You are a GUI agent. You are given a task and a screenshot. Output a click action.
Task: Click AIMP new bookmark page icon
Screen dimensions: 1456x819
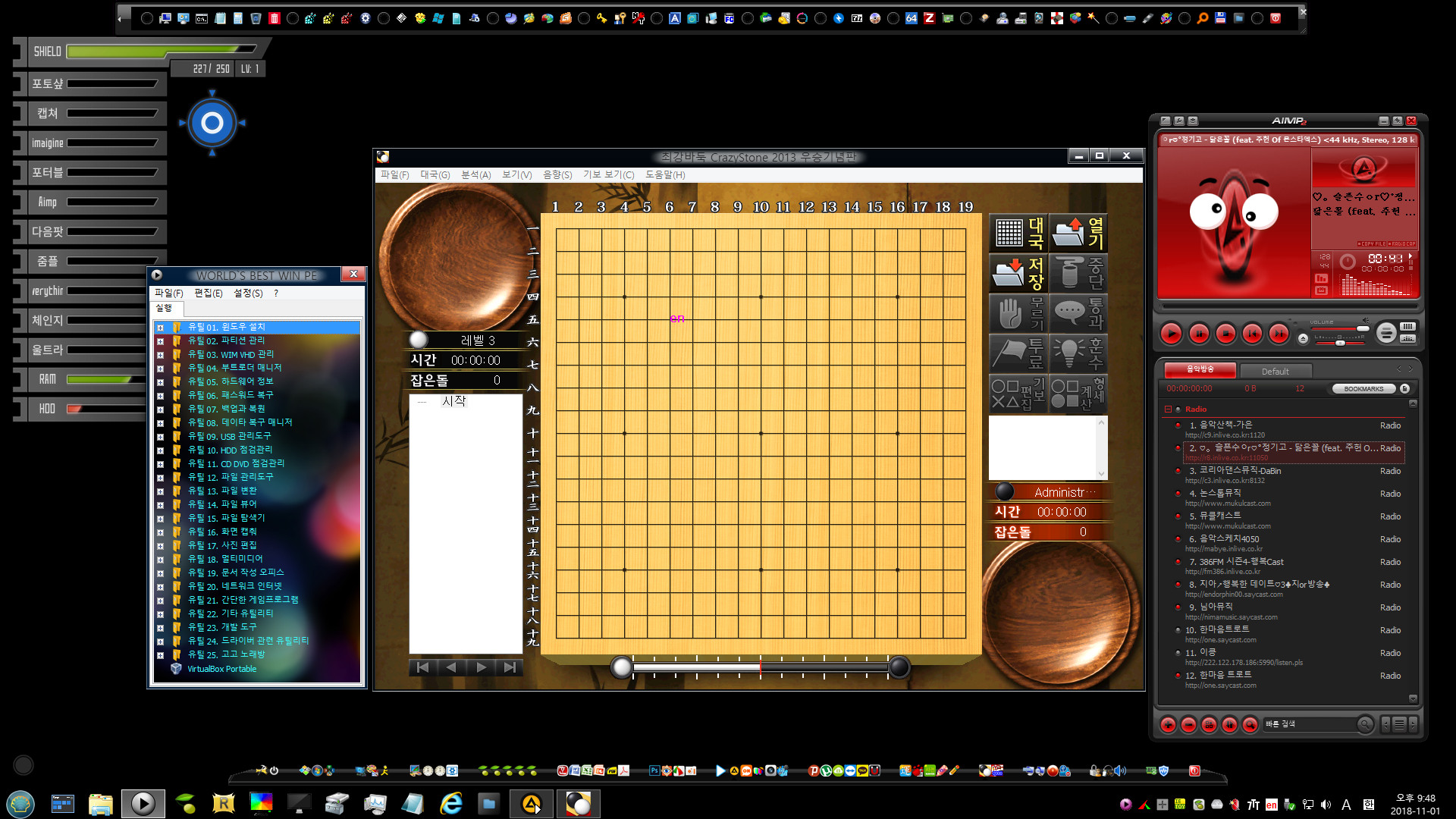1404,388
